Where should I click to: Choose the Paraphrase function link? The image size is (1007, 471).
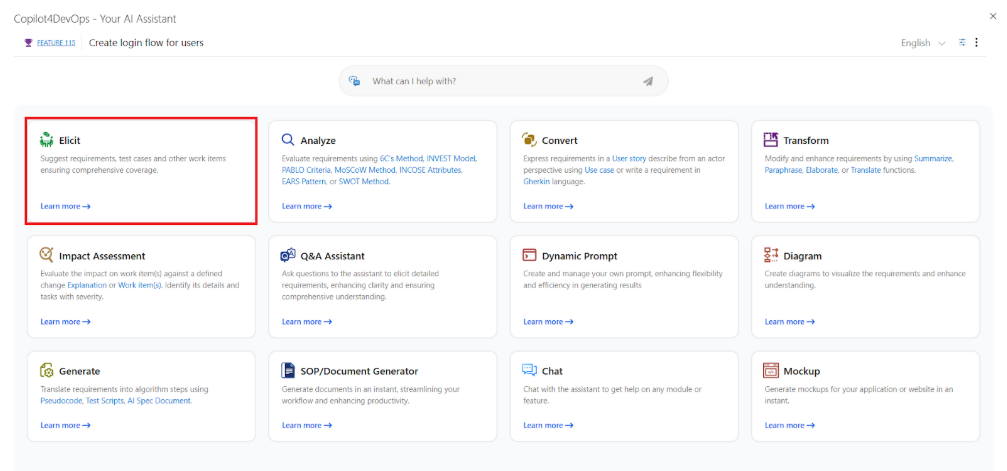coord(784,170)
